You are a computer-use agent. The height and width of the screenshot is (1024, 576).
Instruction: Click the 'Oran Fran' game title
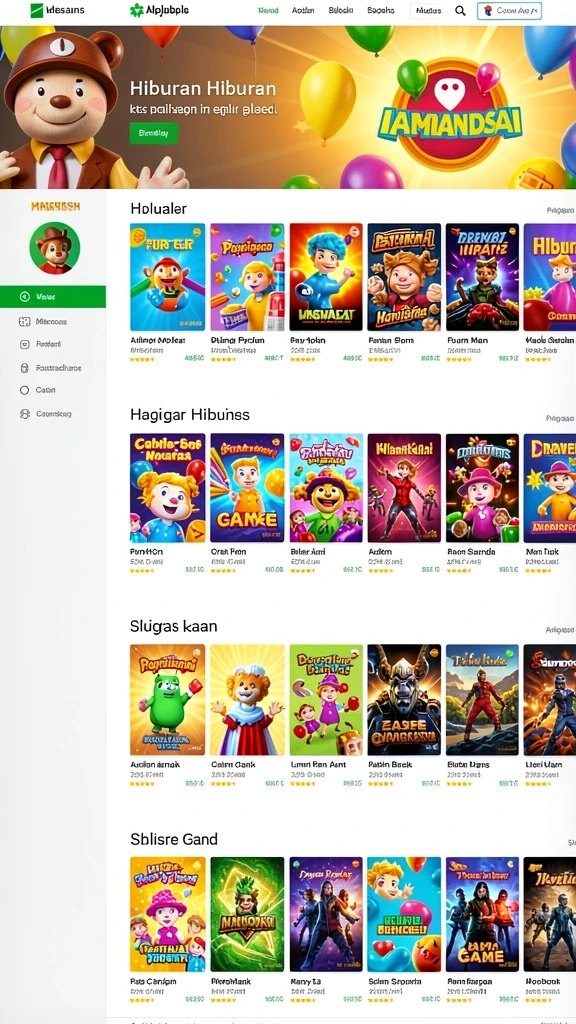(228, 552)
